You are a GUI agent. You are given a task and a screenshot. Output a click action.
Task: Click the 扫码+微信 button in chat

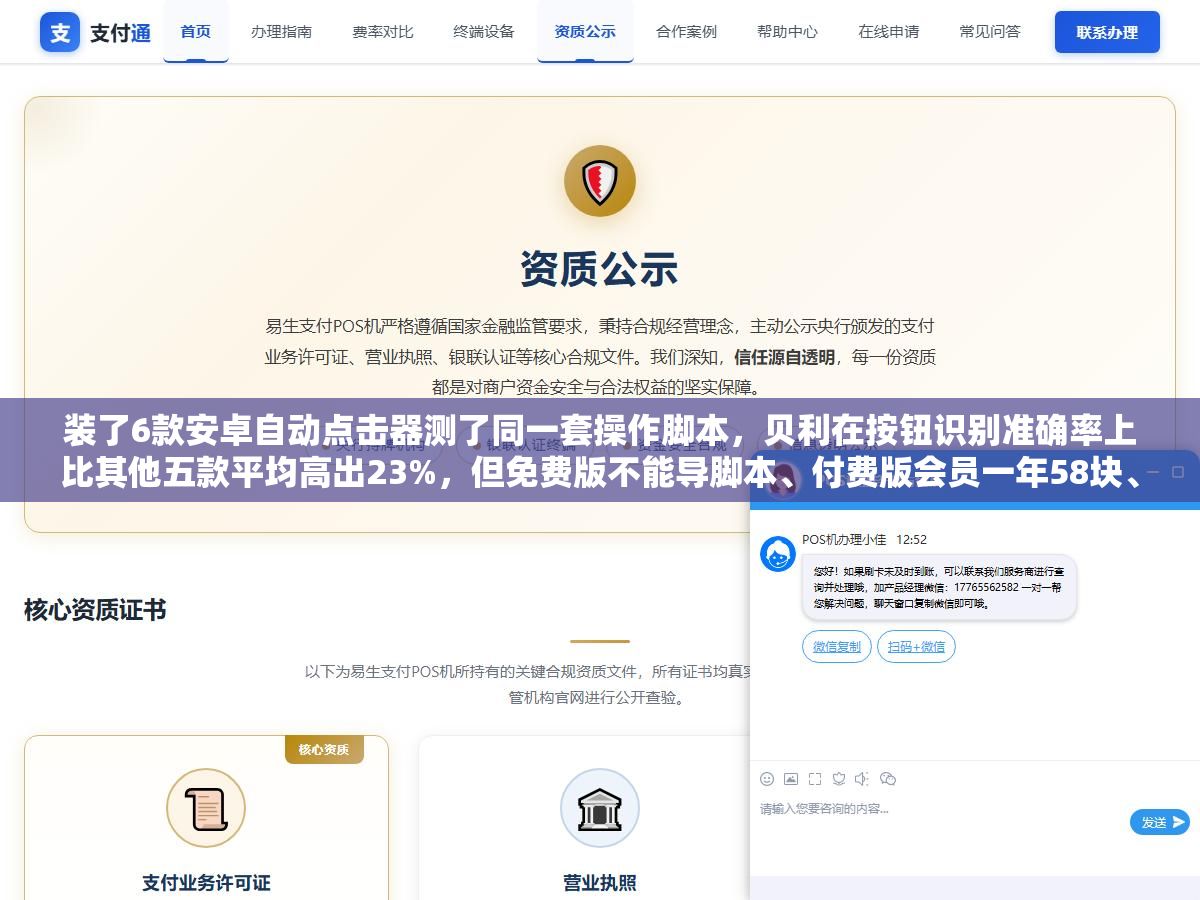916,647
